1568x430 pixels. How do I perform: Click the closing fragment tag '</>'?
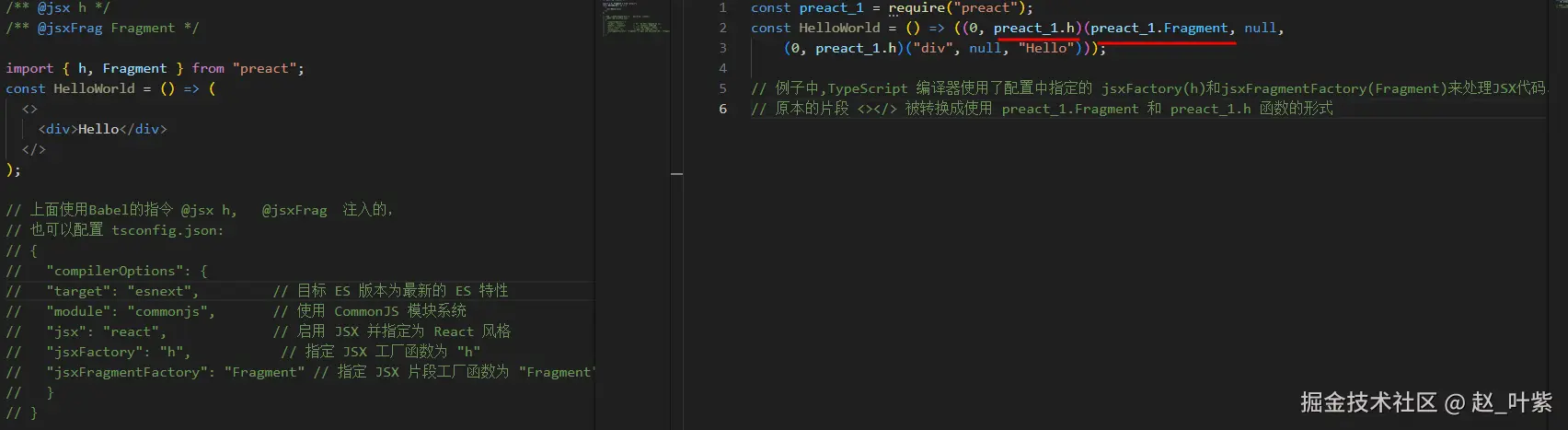[x=33, y=149]
